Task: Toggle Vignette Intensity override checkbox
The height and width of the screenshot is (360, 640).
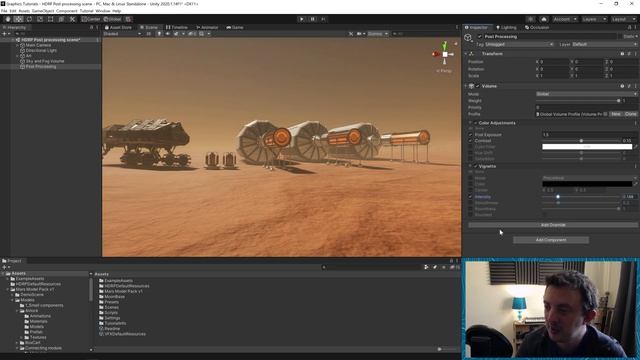Action: (471, 197)
